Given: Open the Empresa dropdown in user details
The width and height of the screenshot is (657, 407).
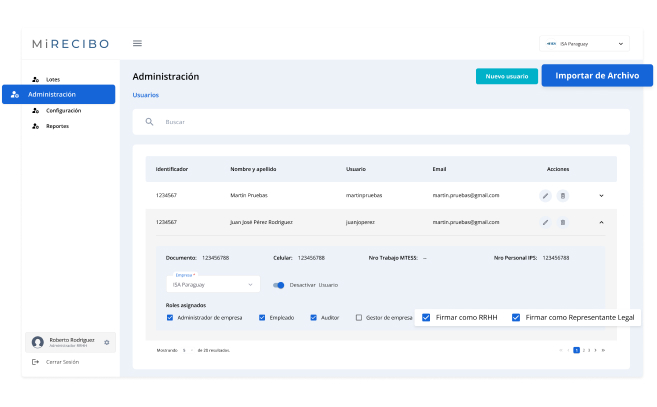Looking at the screenshot, I should 213,284.
